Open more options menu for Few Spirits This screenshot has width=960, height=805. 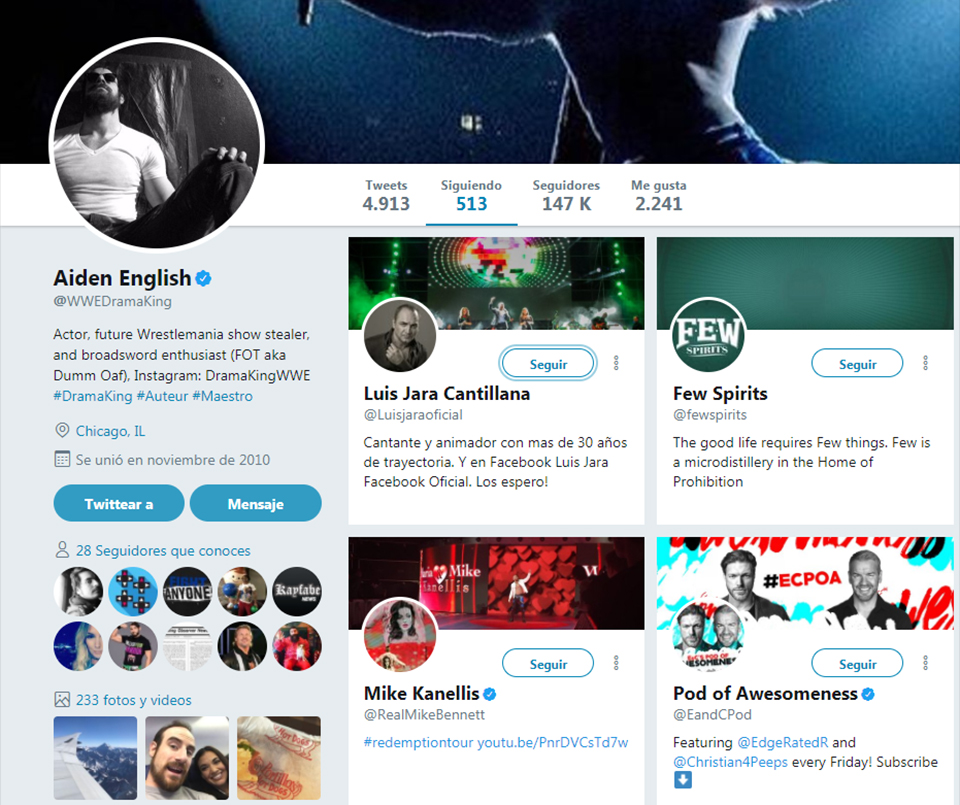pyautogui.click(x=925, y=363)
